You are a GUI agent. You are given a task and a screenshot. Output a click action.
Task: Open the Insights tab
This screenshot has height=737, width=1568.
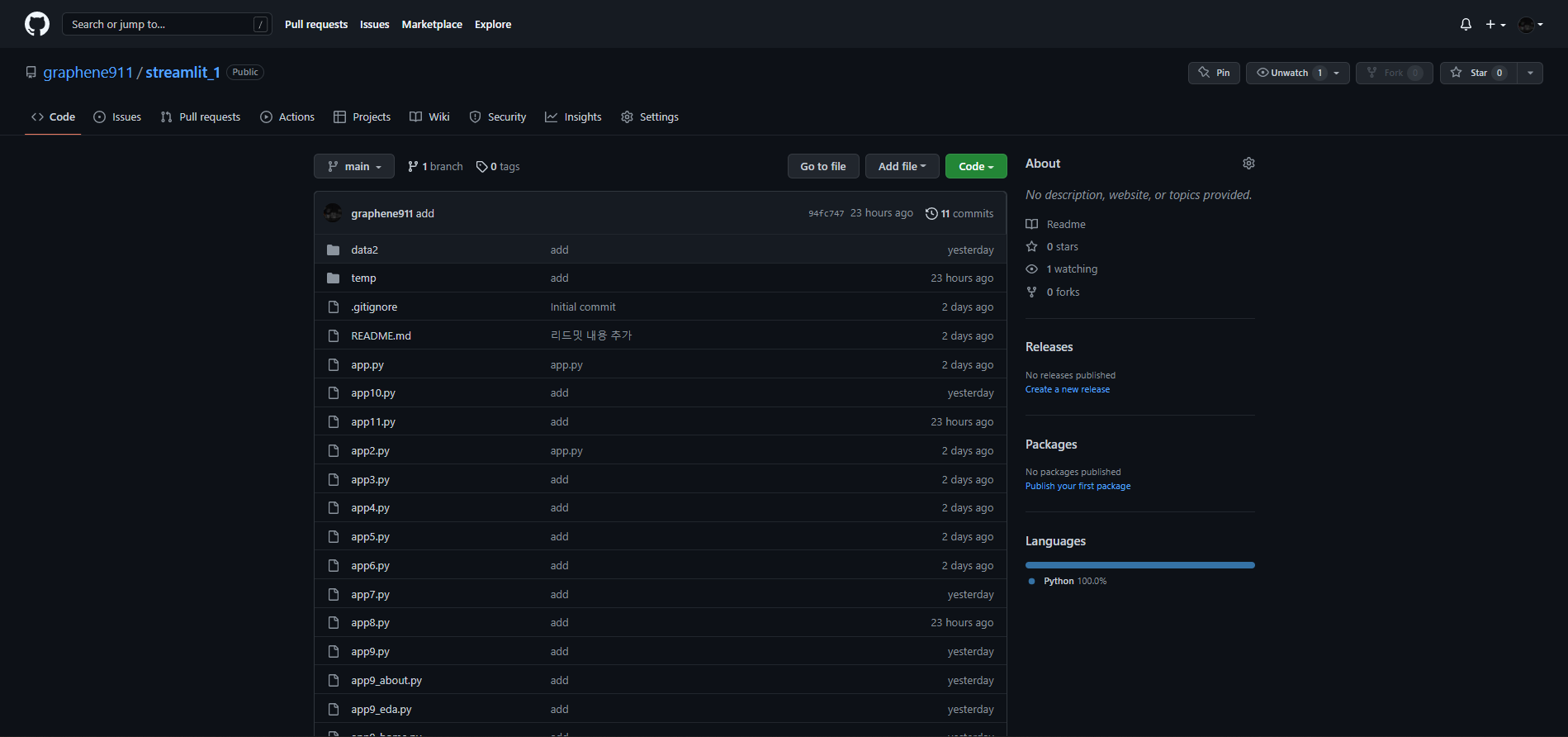pyautogui.click(x=573, y=117)
